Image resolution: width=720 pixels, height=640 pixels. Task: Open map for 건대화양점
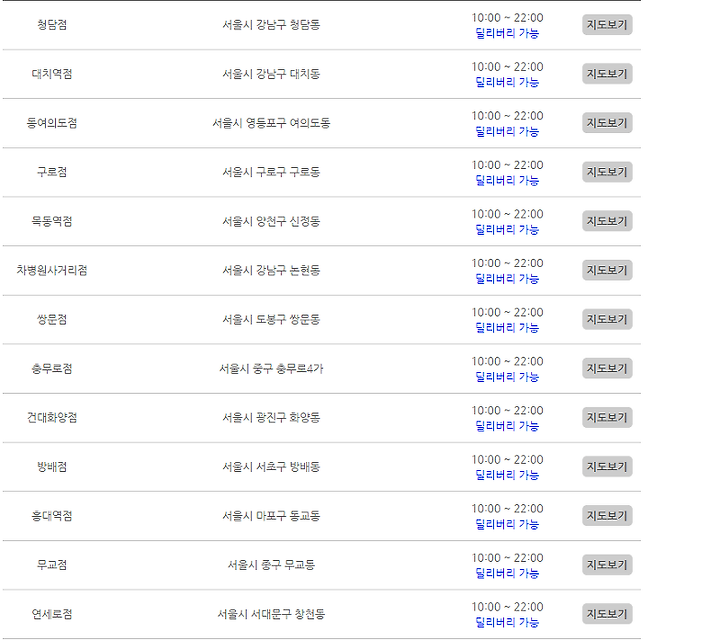tap(607, 418)
